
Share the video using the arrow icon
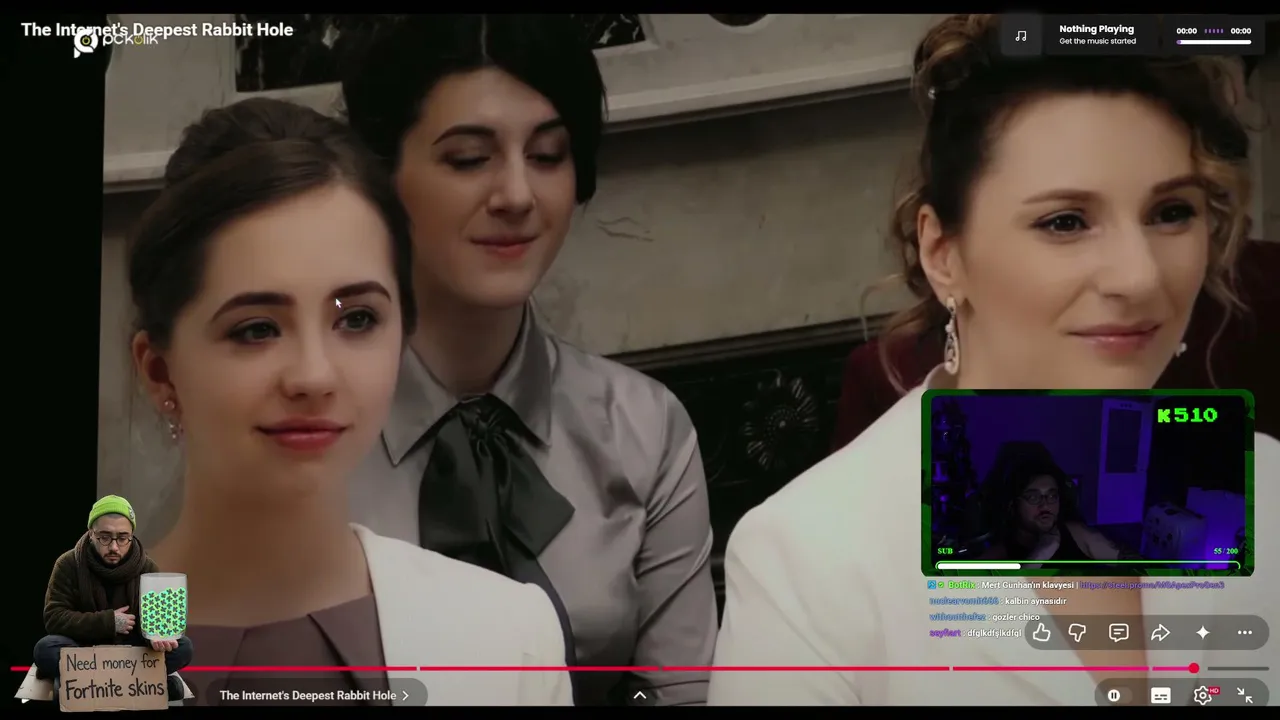tap(1160, 632)
